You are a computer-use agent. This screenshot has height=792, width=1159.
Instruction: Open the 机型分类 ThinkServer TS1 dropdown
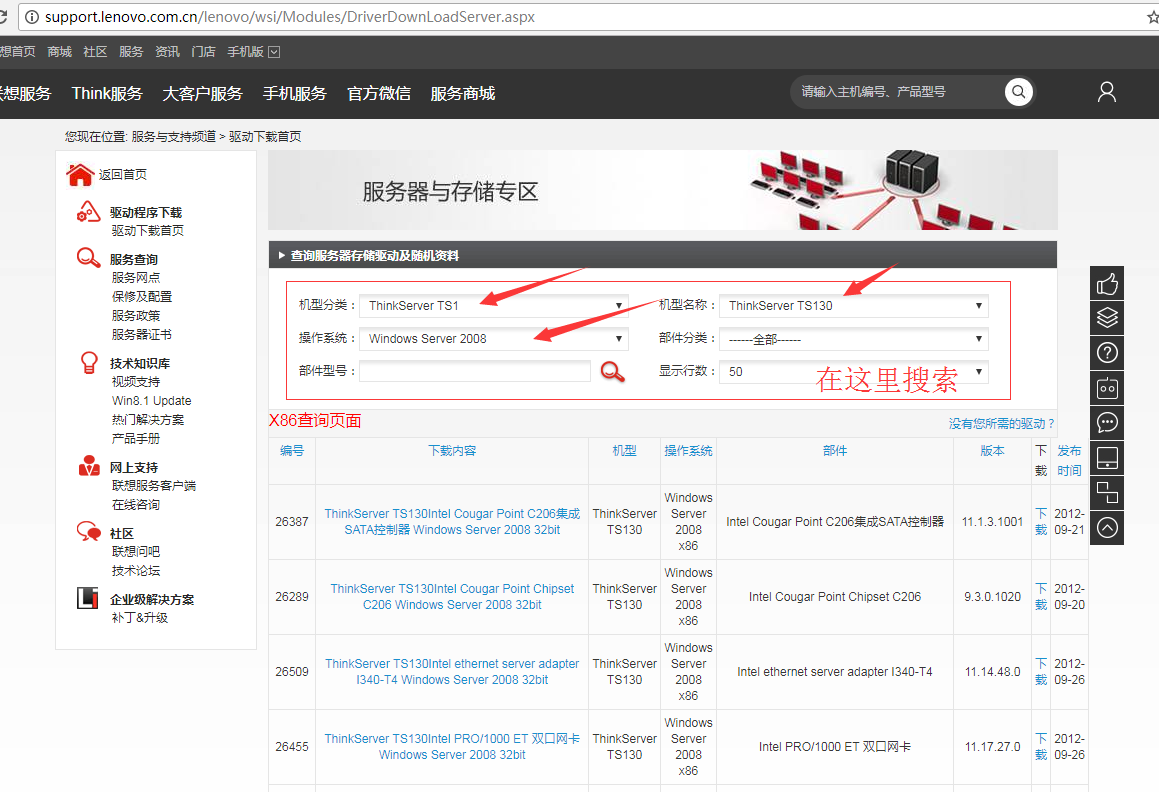tap(494, 305)
